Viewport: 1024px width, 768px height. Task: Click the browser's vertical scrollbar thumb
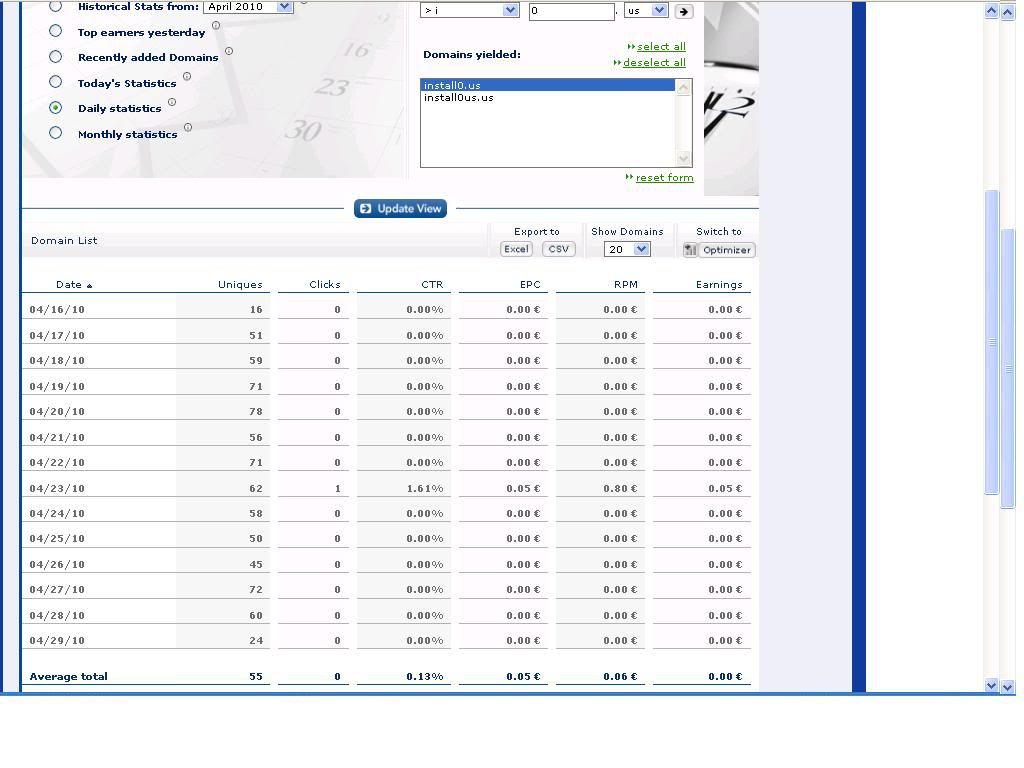992,340
